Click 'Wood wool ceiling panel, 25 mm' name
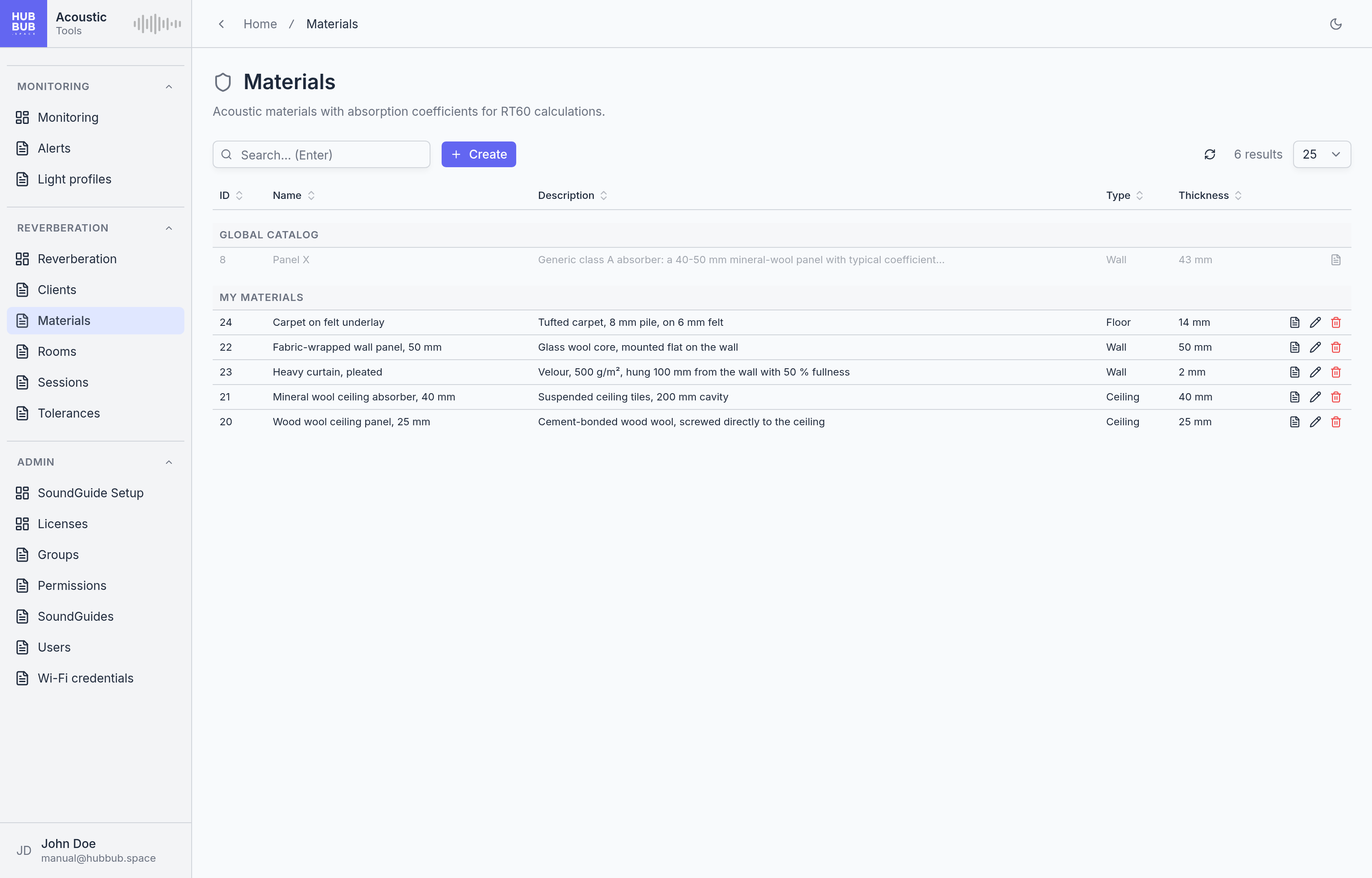The height and width of the screenshot is (878, 1372). [x=351, y=422]
